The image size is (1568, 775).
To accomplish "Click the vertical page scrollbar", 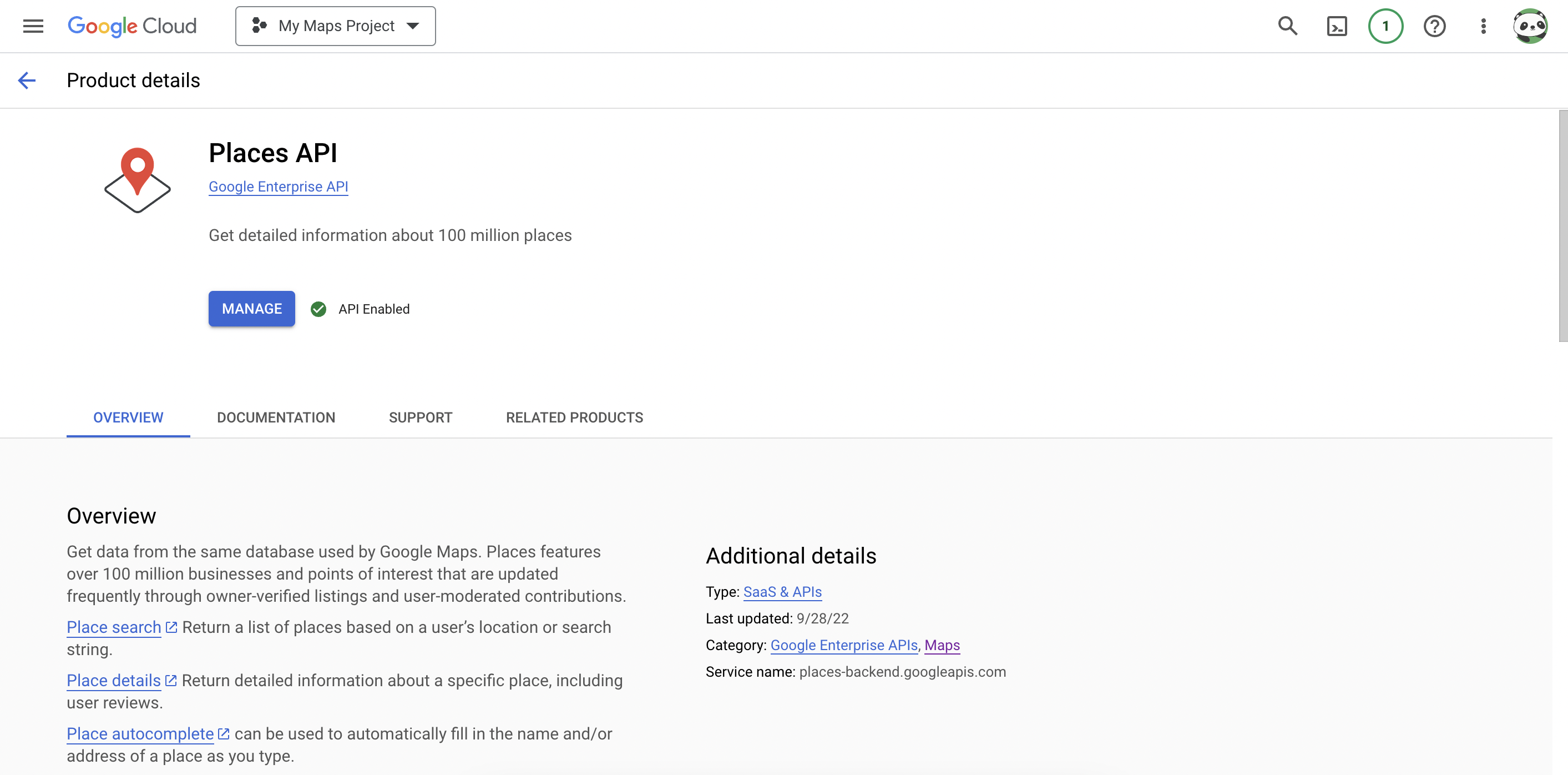I will point(1562,225).
